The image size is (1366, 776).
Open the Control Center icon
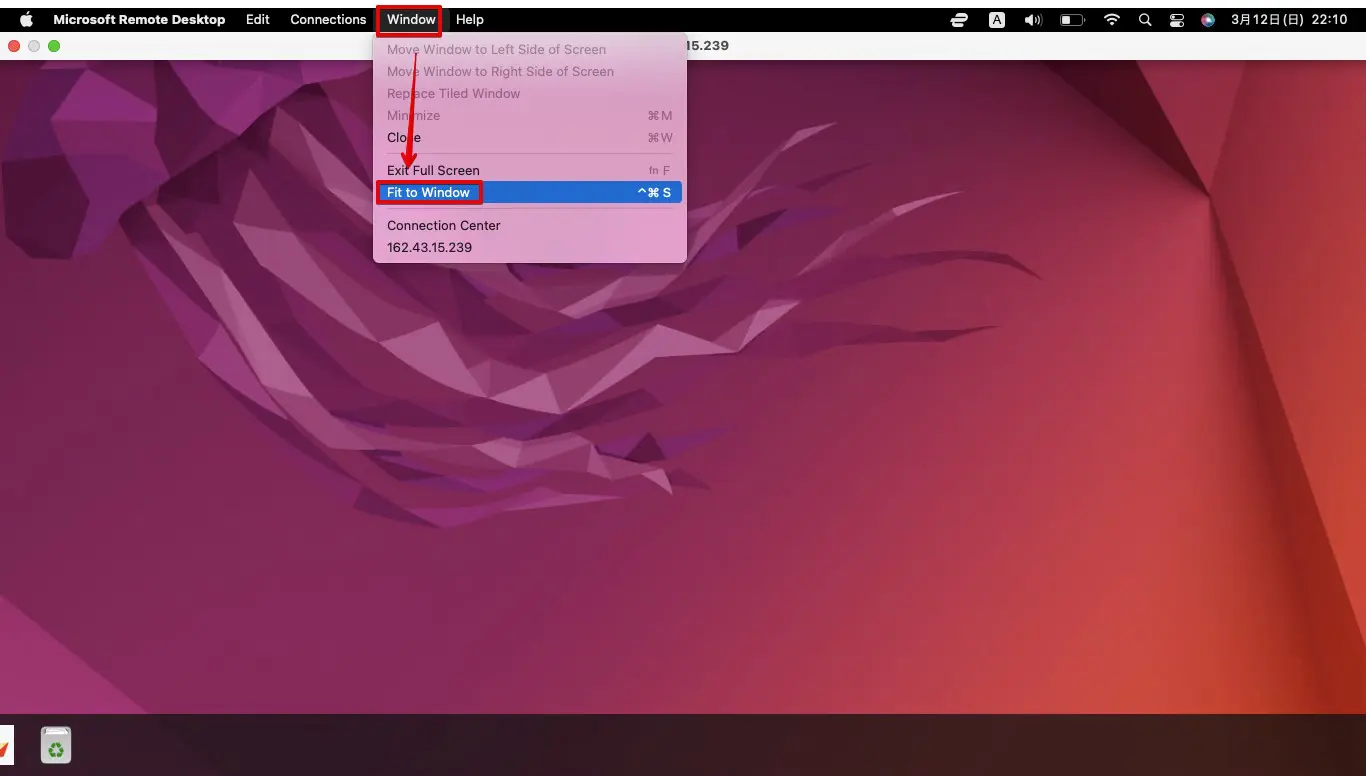click(1177, 19)
